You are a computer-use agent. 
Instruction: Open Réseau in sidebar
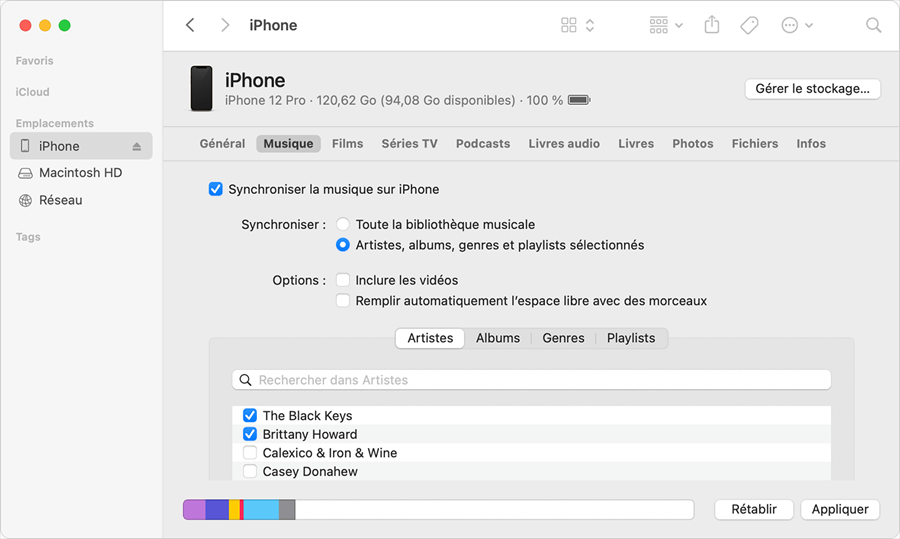[x=60, y=200]
